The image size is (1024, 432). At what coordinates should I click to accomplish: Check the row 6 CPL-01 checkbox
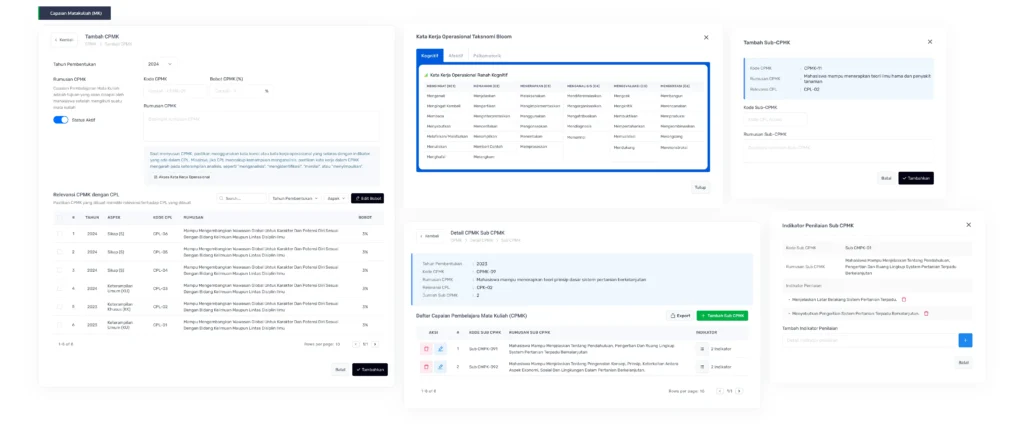point(60,324)
